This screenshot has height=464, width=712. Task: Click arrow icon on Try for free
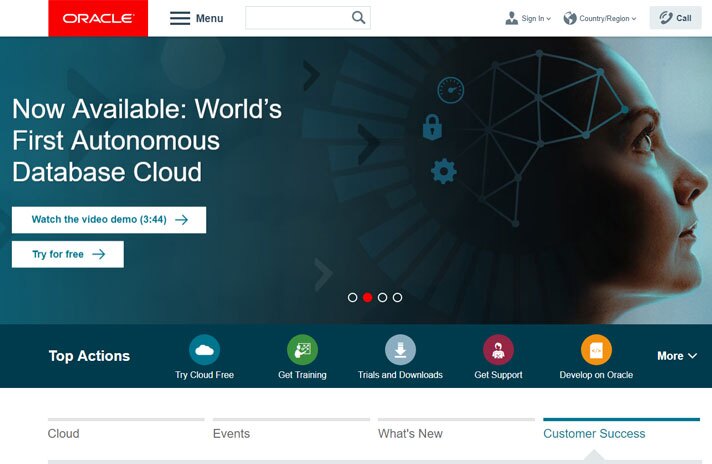[x=99, y=254]
